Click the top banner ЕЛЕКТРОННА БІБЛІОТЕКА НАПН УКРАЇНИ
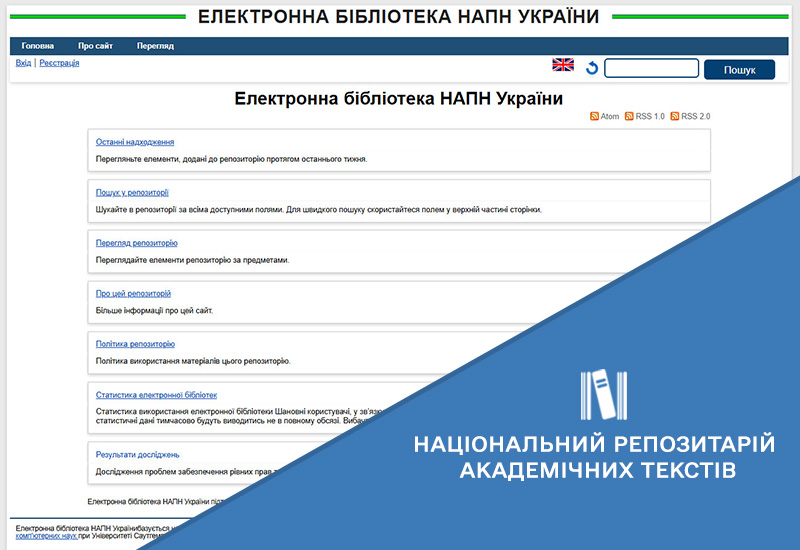800x550 pixels. [x=398, y=17]
